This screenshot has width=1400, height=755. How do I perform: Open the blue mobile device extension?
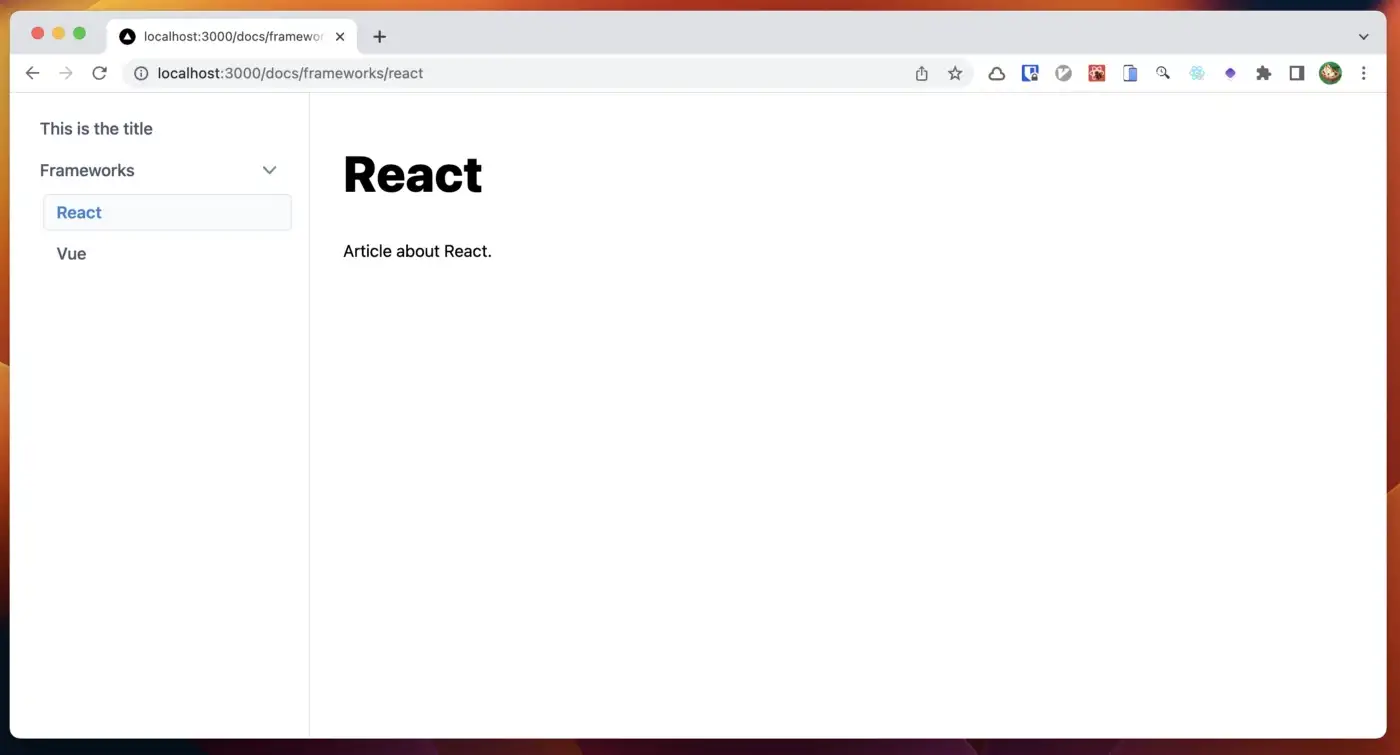[1130, 73]
